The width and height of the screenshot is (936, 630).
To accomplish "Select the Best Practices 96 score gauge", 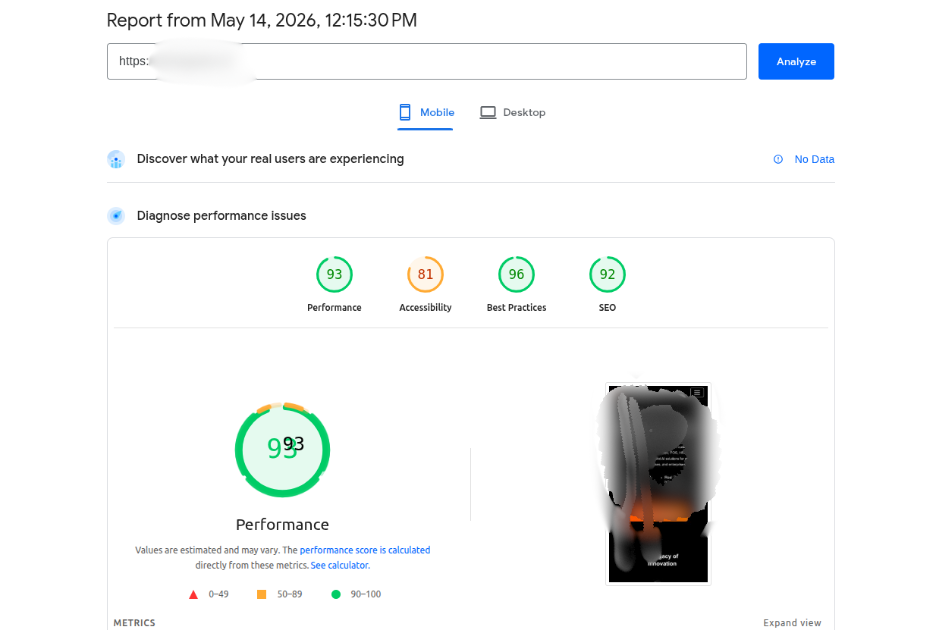I will (x=516, y=274).
